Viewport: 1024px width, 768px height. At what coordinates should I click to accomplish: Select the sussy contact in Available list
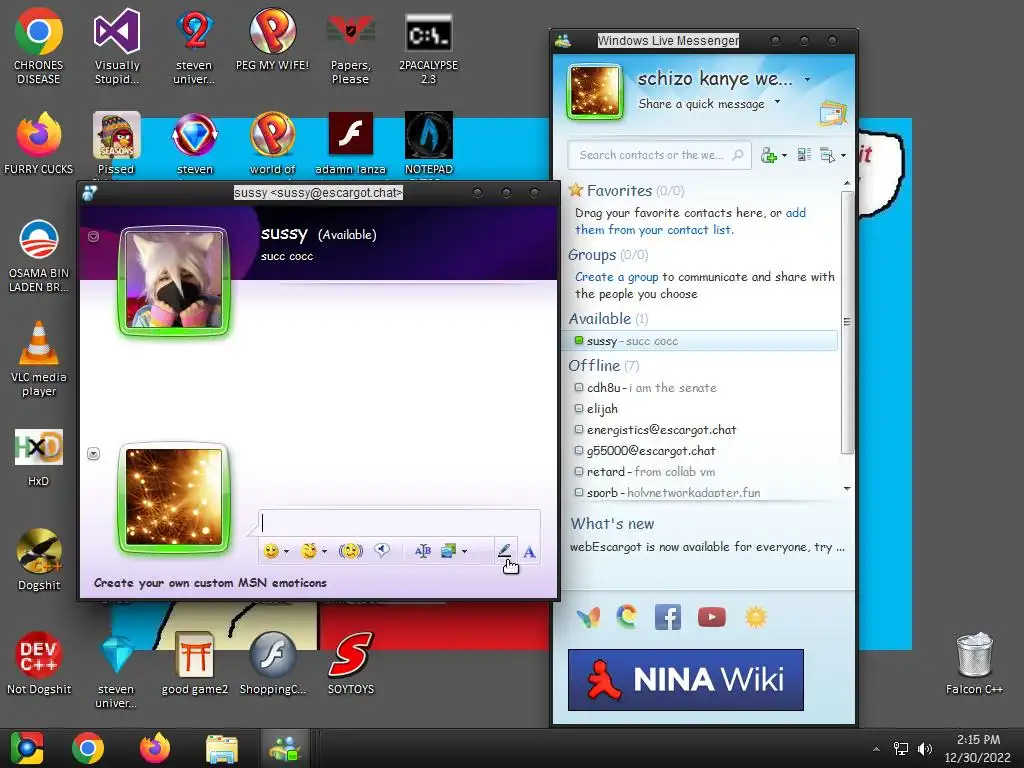point(699,341)
